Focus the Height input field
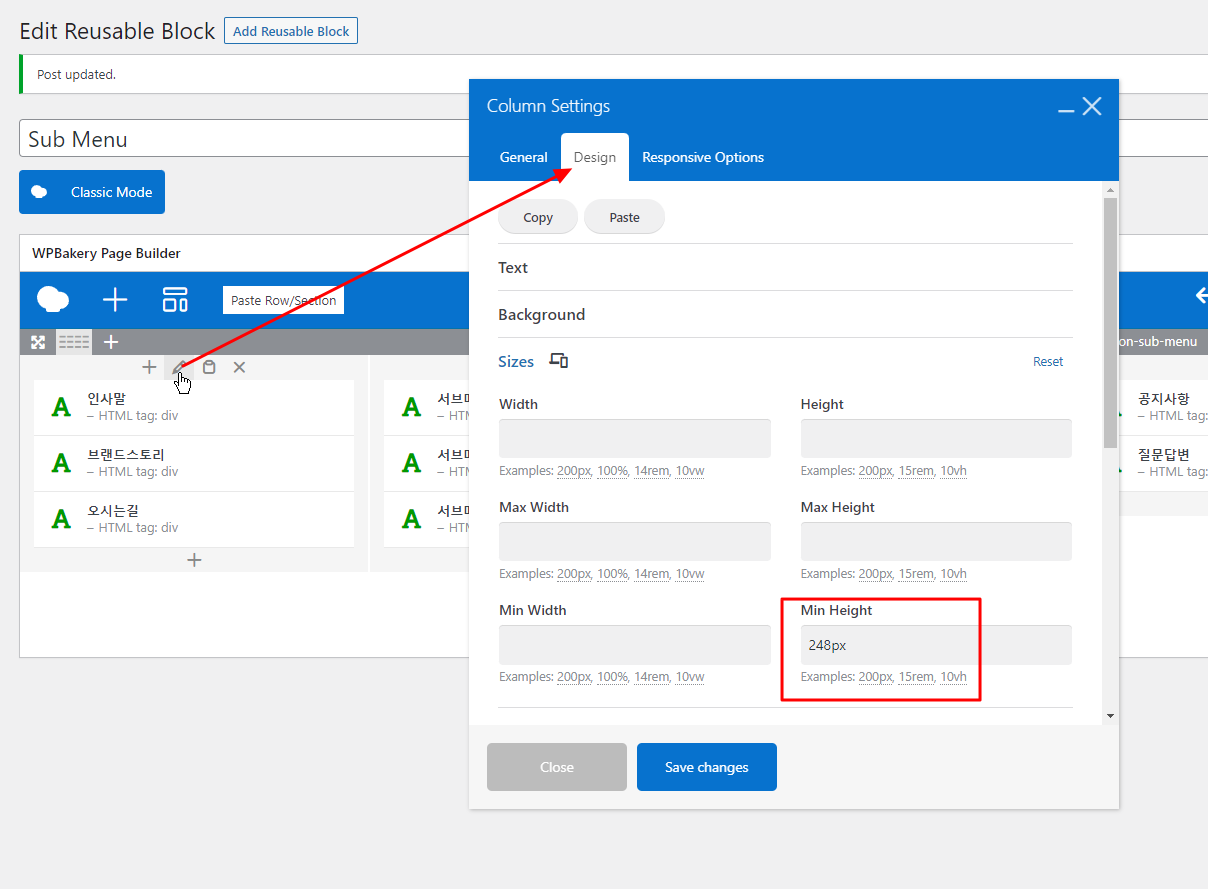This screenshot has height=889, width=1208. [x=936, y=438]
